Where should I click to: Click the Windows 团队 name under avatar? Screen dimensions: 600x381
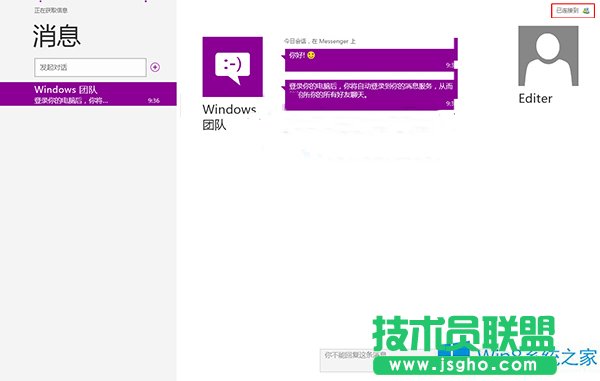point(229,117)
